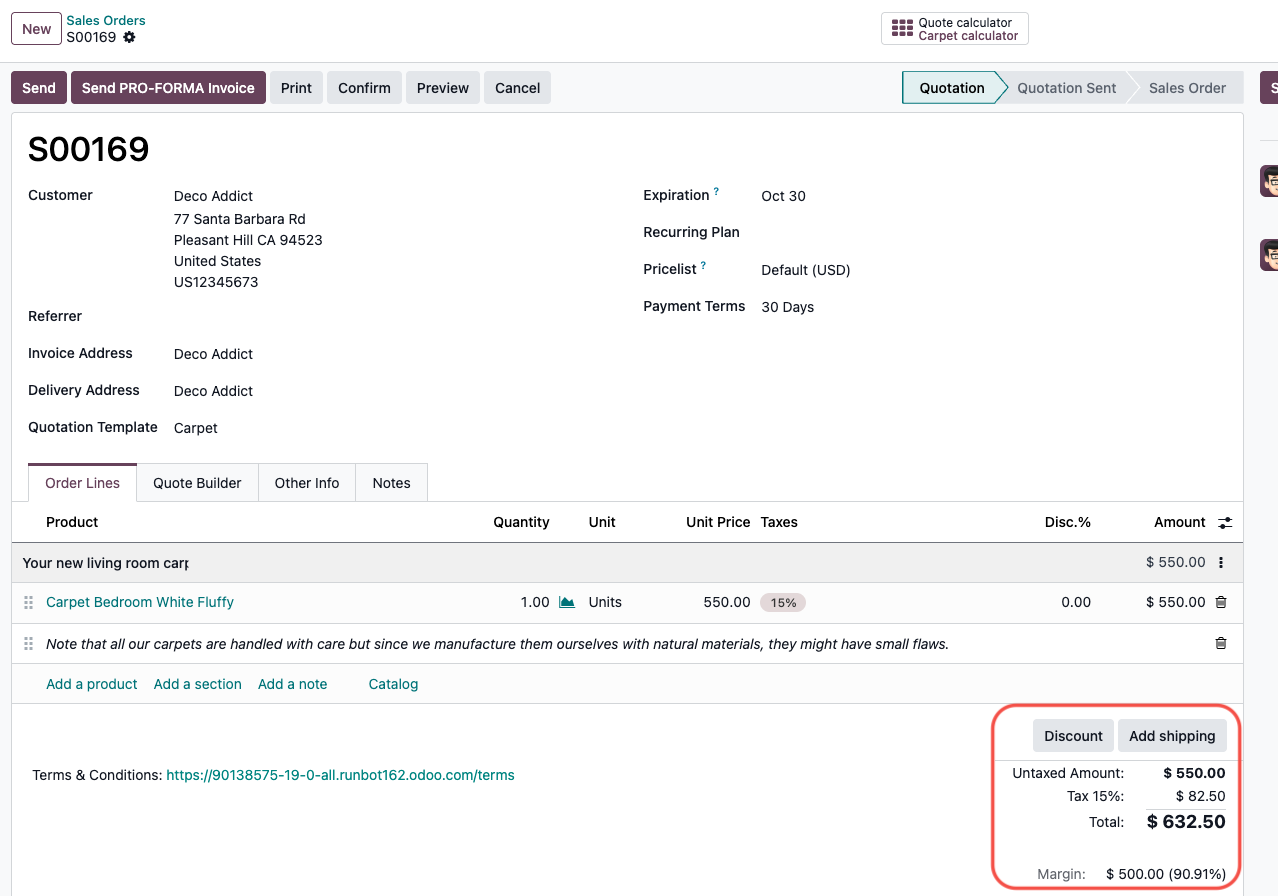Switch to the Quote Builder tab

[197, 483]
